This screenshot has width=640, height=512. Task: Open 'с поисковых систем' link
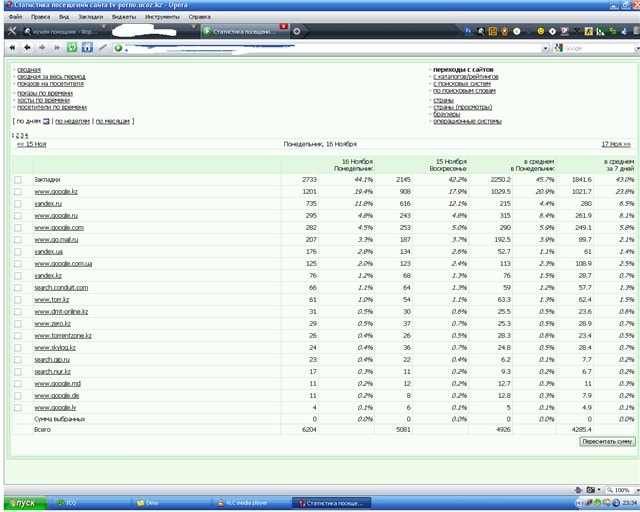(462, 84)
